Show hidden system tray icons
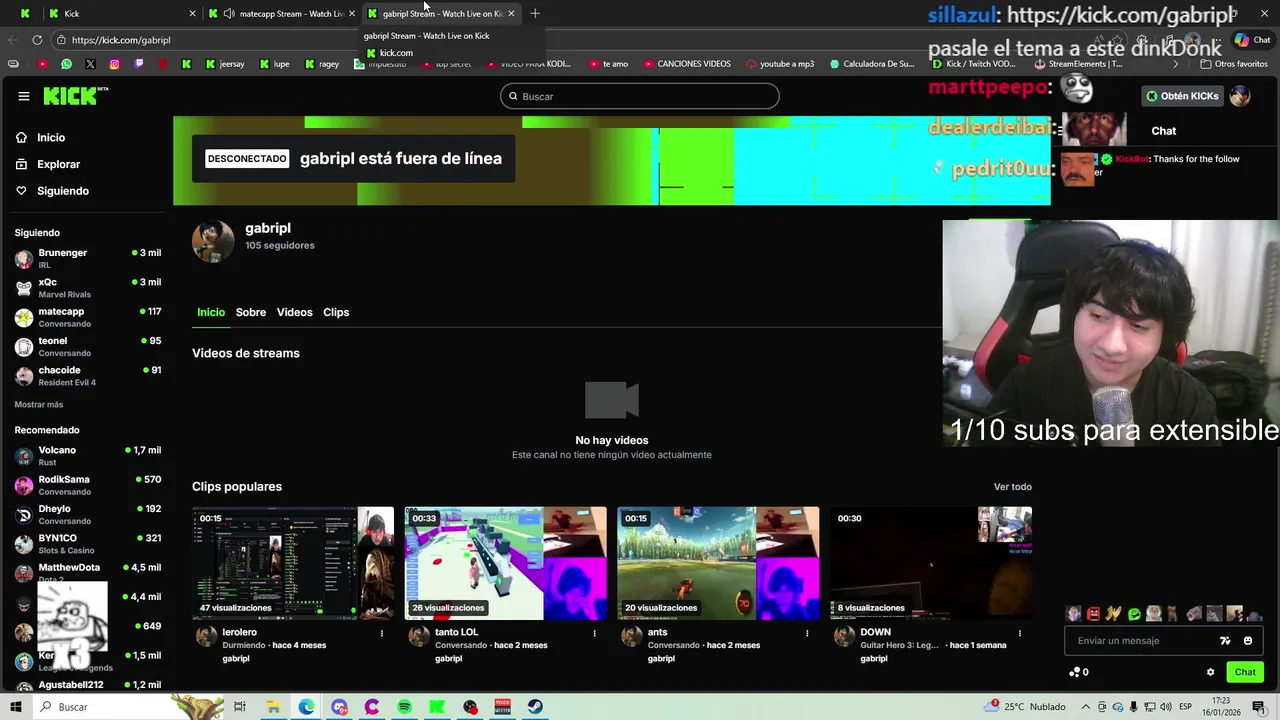This screenshot has height=720, width=1280. (1085, 707)
